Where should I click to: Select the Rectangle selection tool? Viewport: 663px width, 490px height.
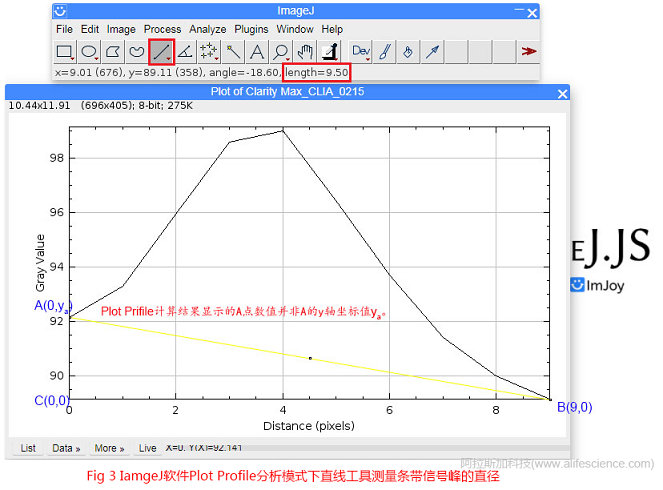[65, 50]
